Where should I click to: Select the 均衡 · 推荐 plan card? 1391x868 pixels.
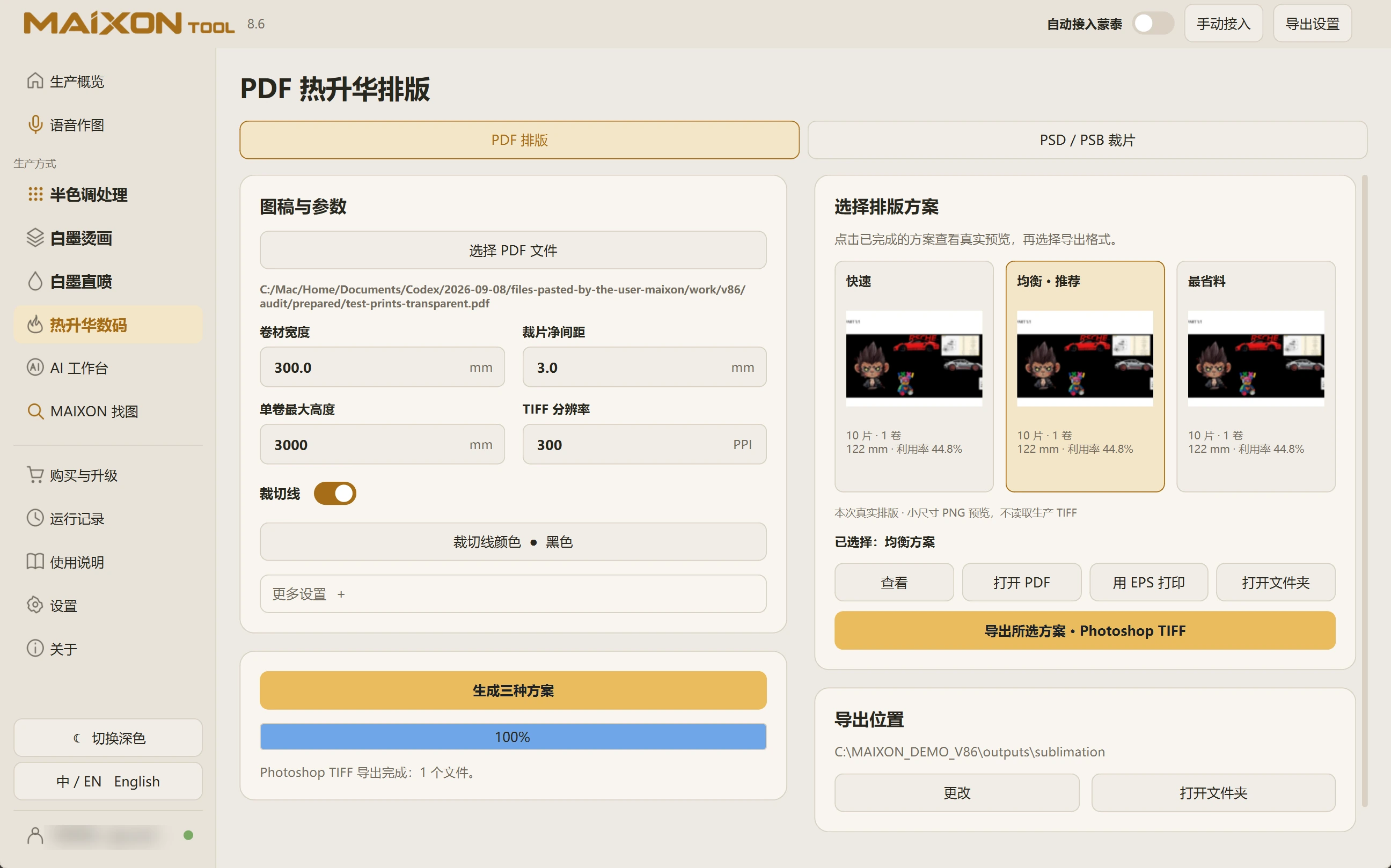point(1085,377)
